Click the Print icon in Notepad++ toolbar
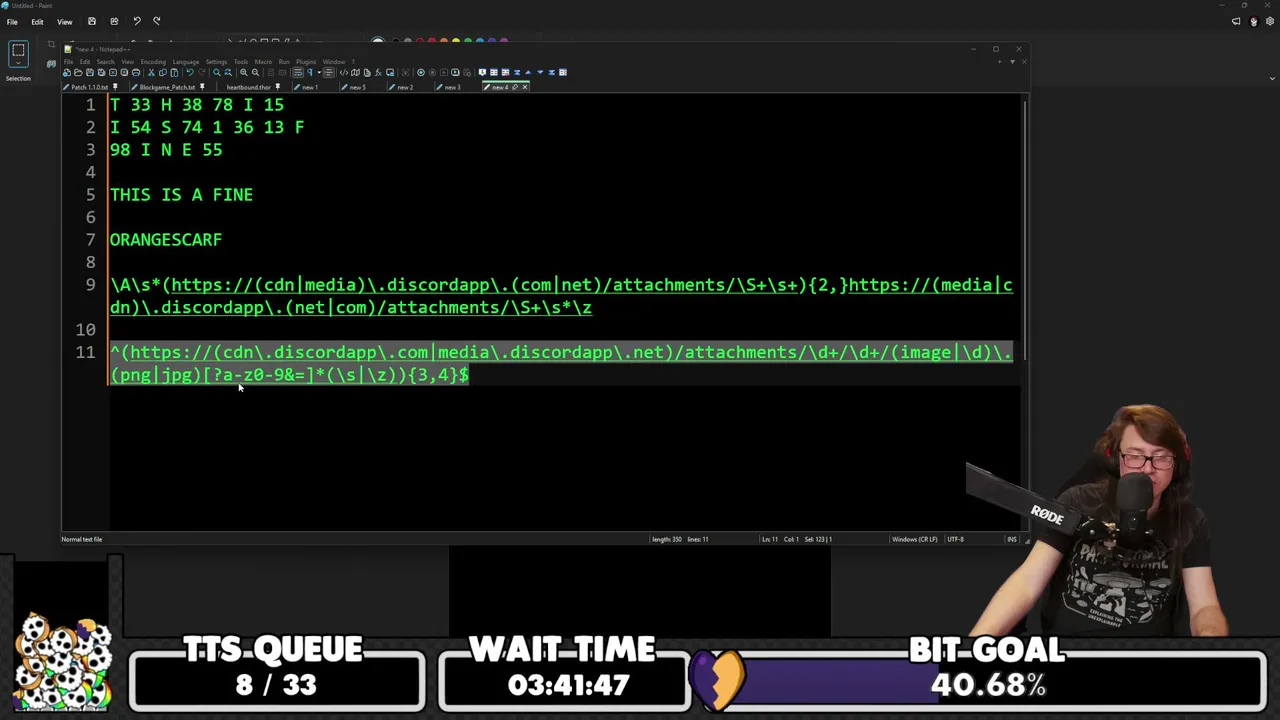 click(x=136, y=72)
